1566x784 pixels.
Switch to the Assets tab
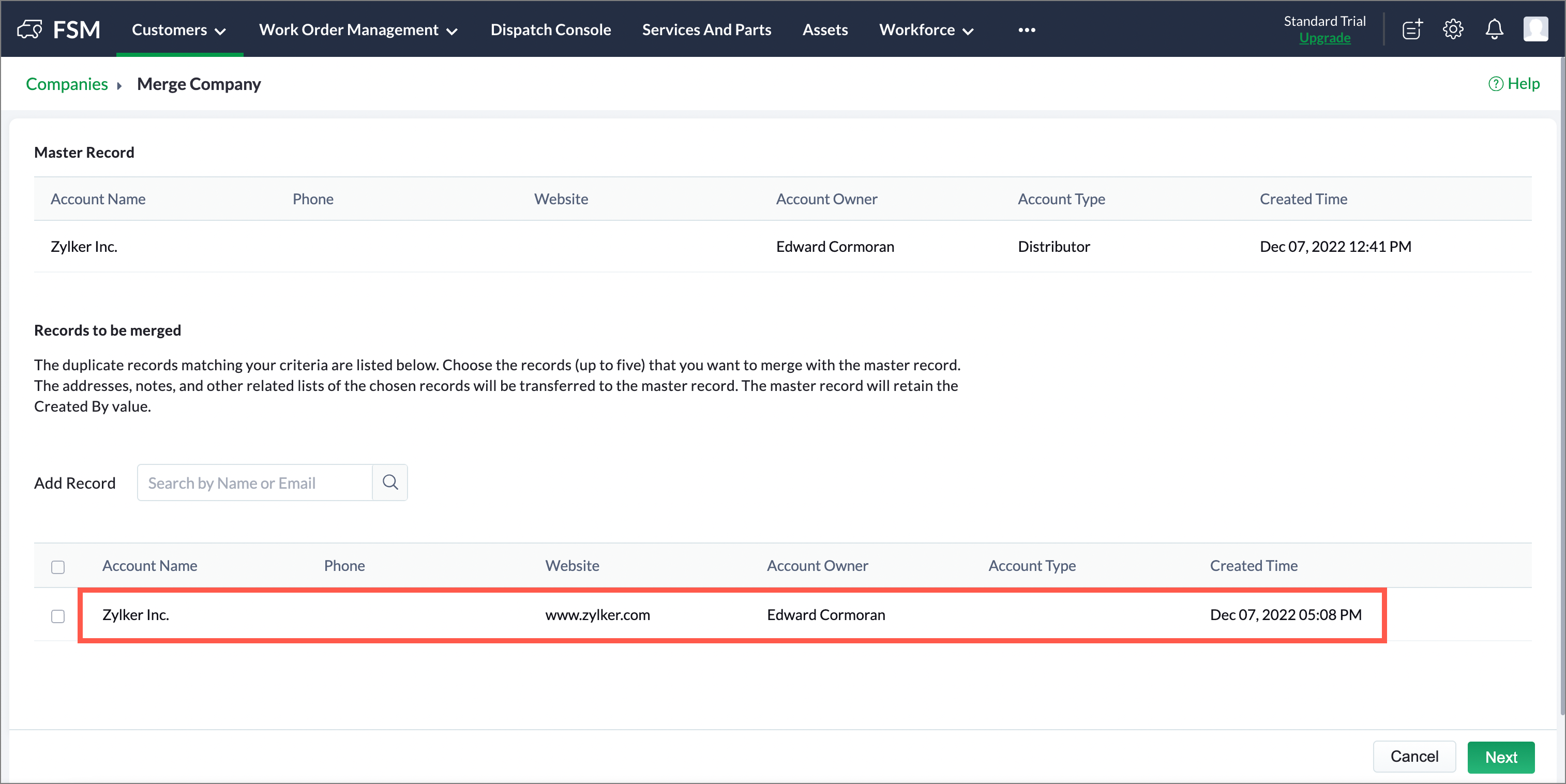pyautogui.click(x=825, y=30)
